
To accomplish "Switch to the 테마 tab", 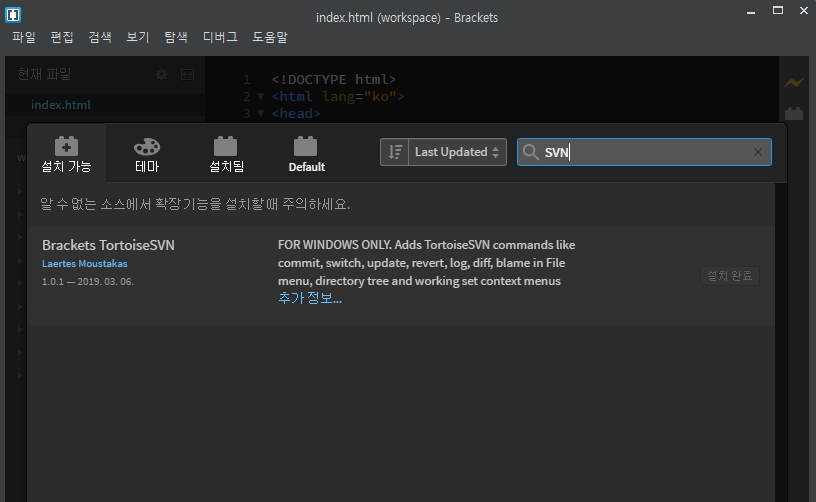I will [147, 153].
